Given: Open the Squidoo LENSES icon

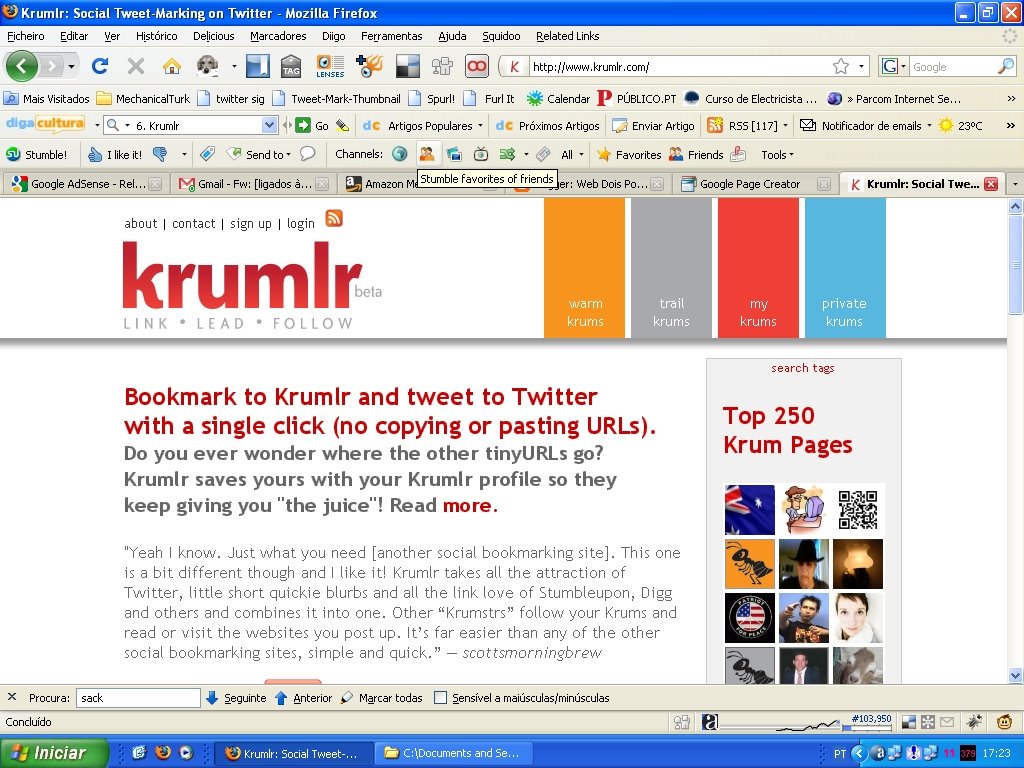Looking at the screenshot, I should (x=330, y=66).
